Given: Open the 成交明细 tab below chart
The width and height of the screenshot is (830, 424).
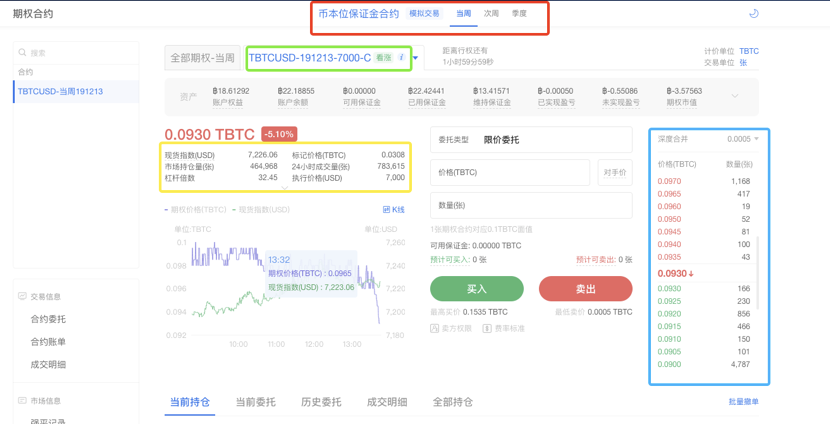Looking at the screenshot, I should pyautogui.click(x=387, y=402).
